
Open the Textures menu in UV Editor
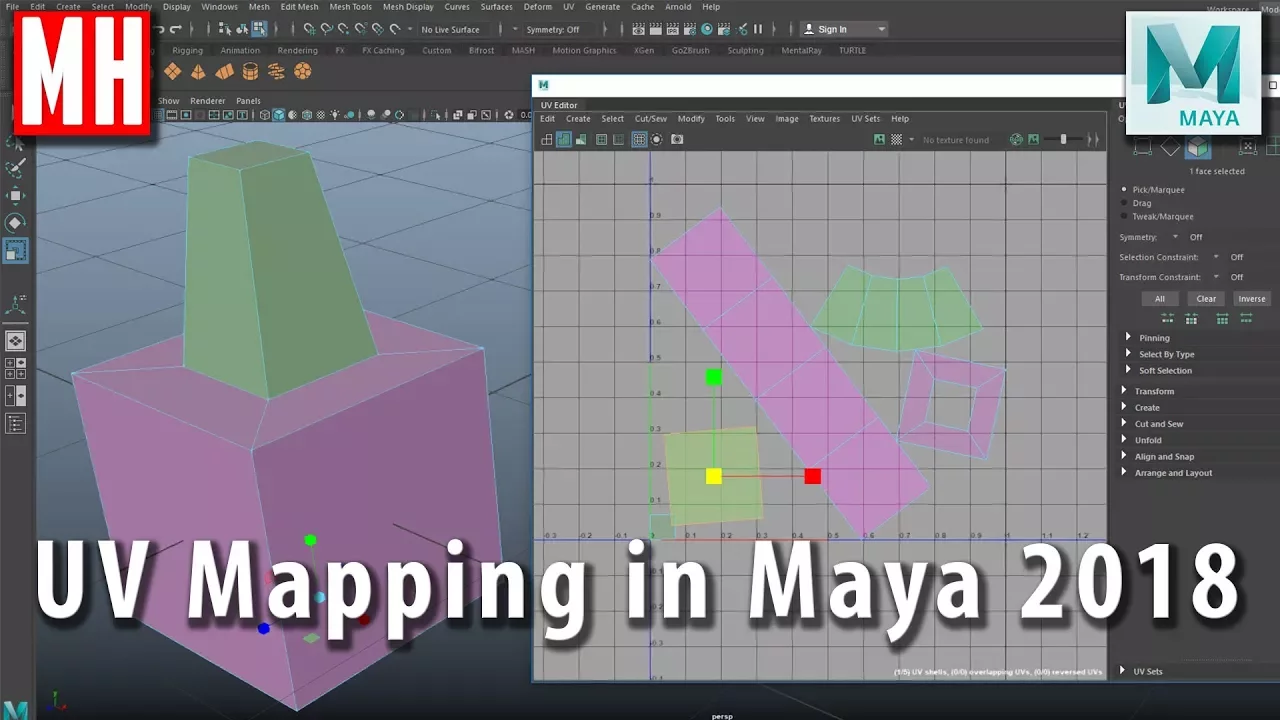coord(824,119)
